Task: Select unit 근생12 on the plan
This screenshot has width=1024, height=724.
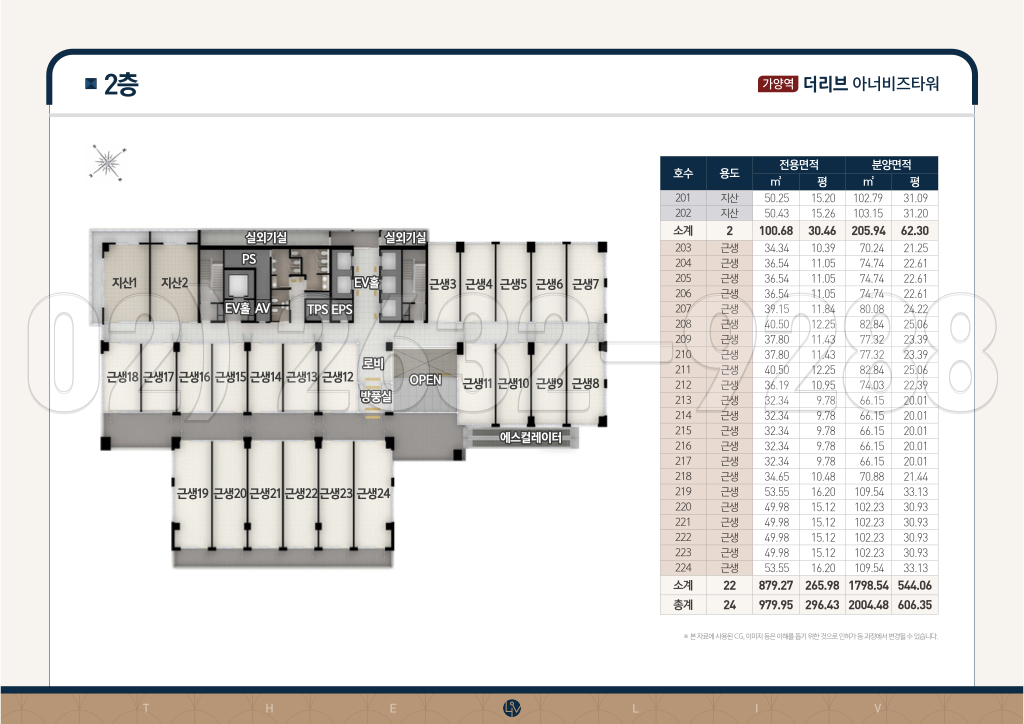Action: click(338, 377)
